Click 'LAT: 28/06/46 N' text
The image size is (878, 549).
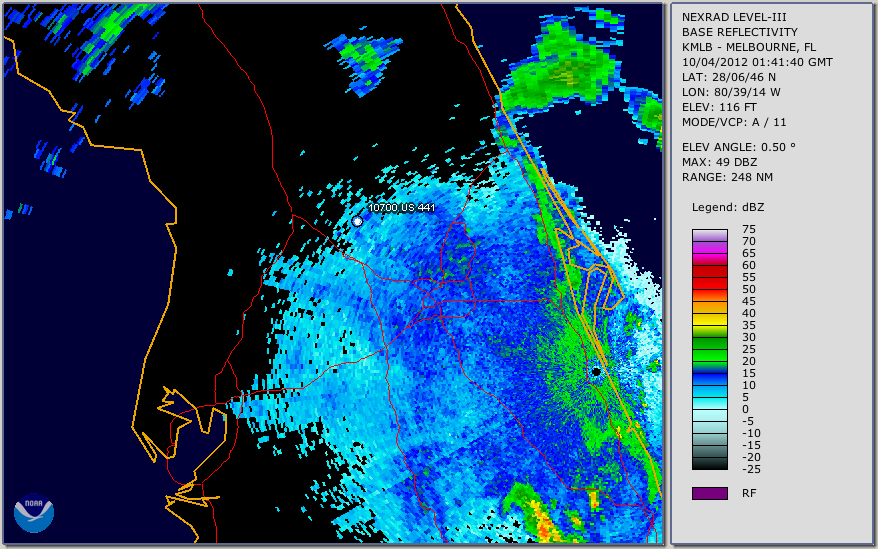[x=728, y=77]
